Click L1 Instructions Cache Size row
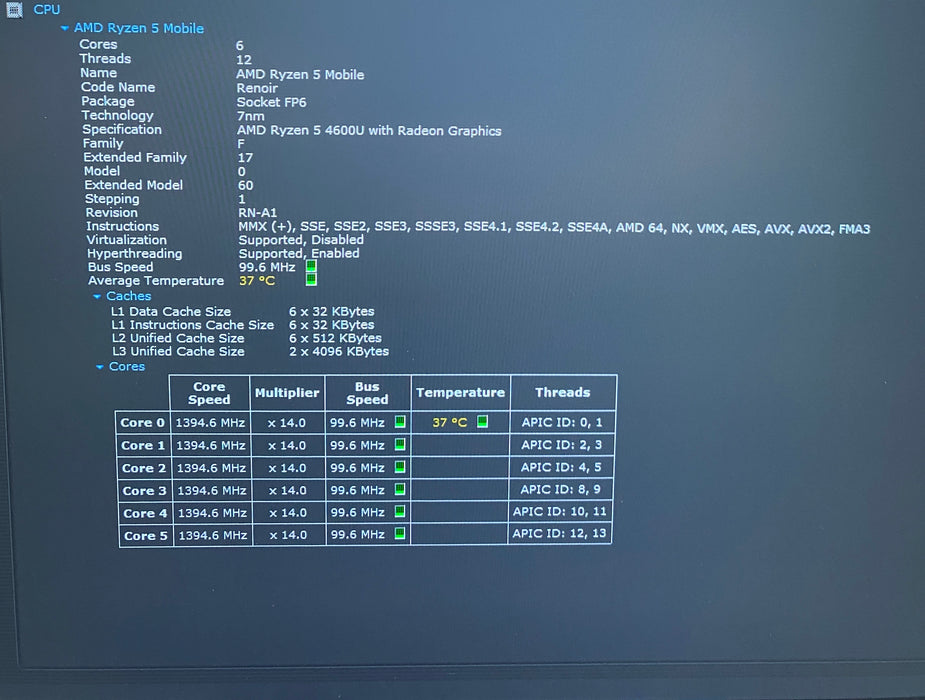The width and height of the screenshot is (925, 700). 243,325
